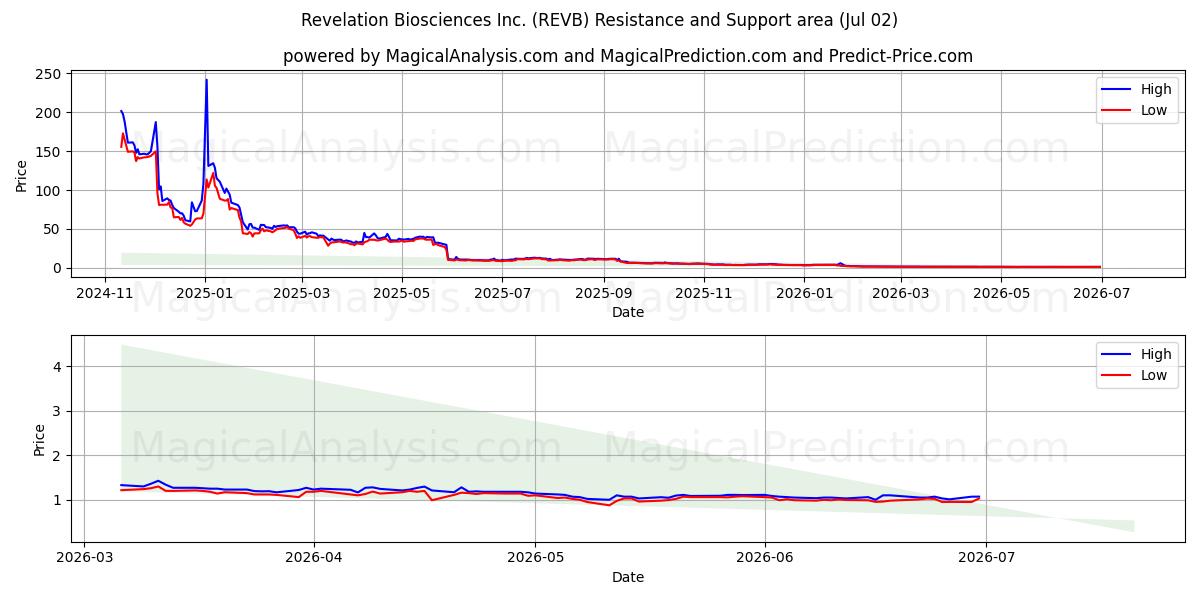The image size is (1200, 600).
Task: Click 'High' in the bottom chart legend
Action: pos(1155,354)
